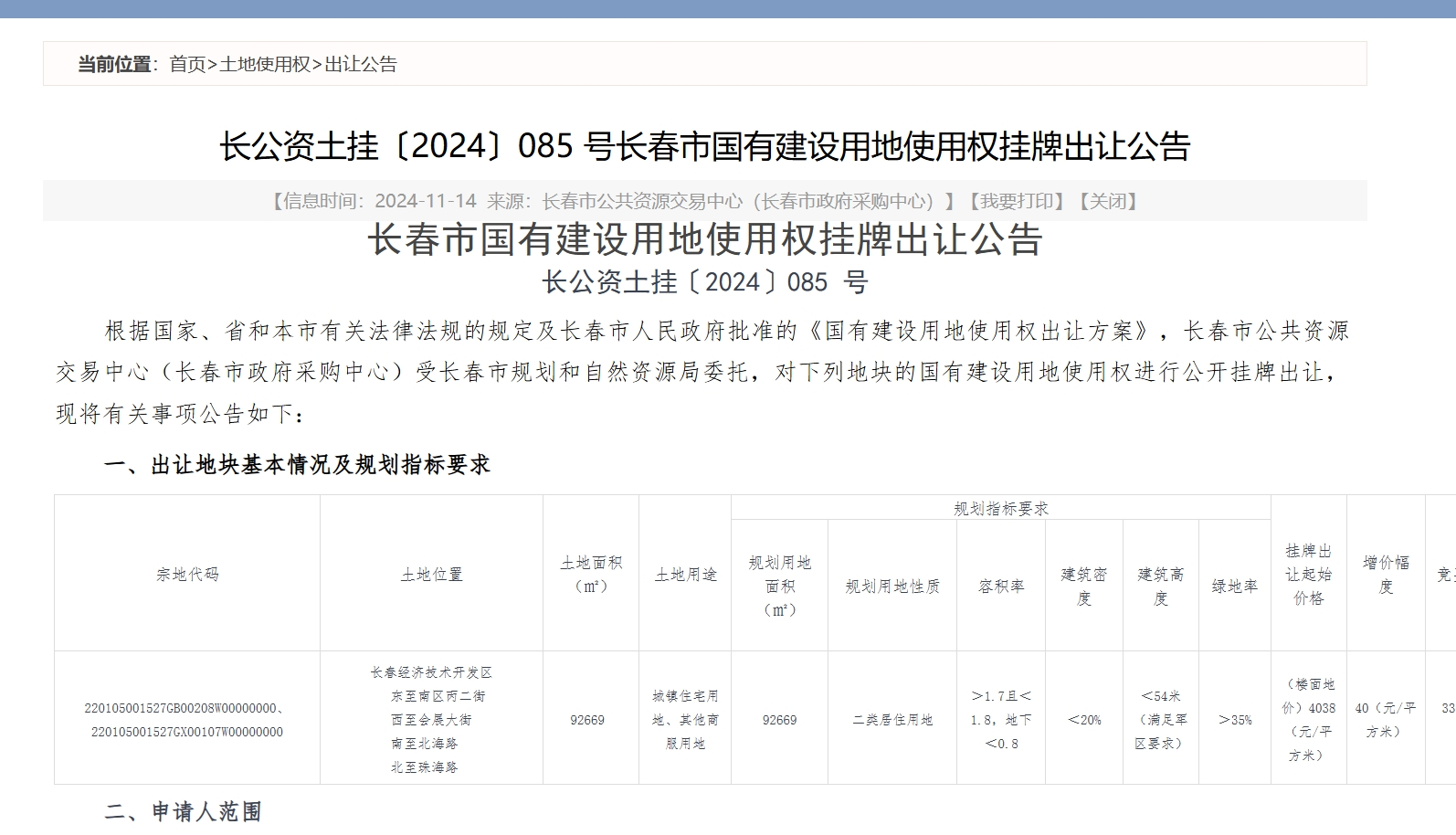Click the building density value <20%
1456x835 pixels.
[1084, 720]
